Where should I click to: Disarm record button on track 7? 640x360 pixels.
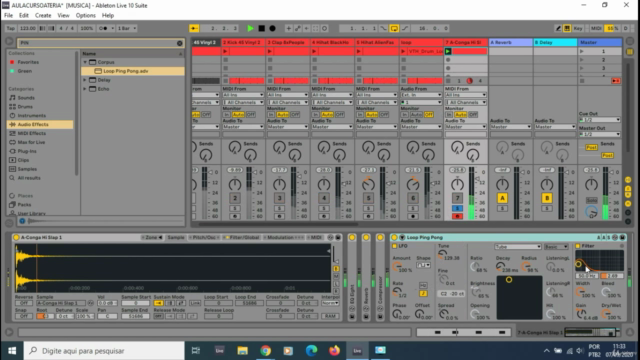pyautogui.click(x=457, y=216)
